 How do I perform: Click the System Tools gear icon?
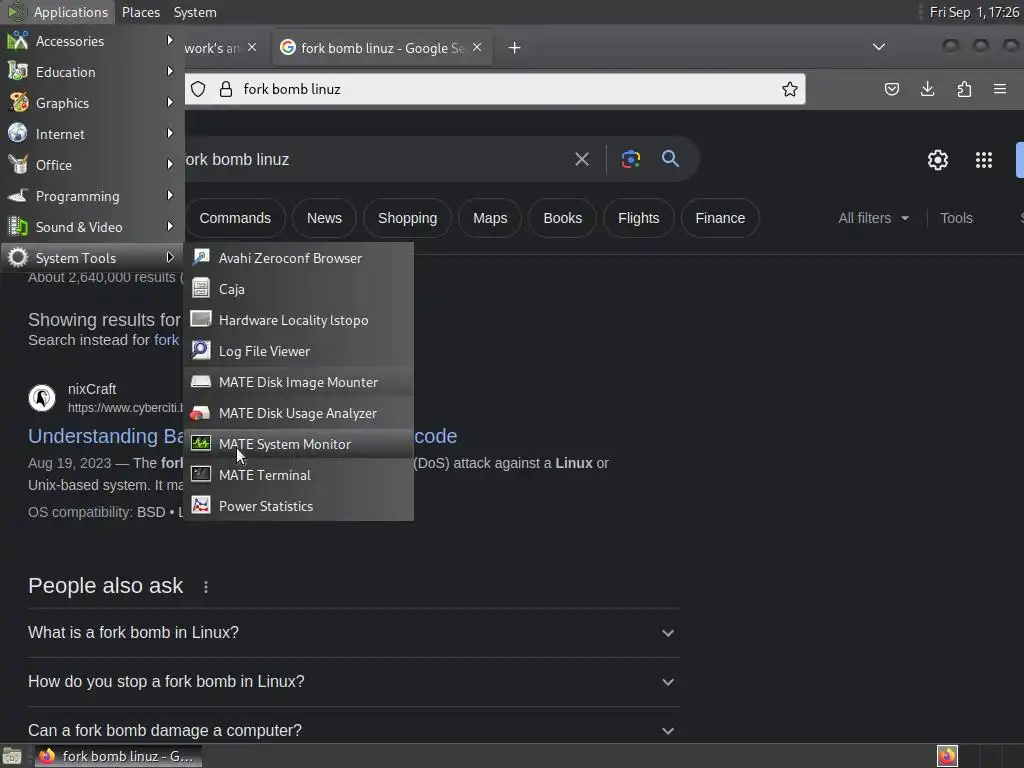pyautogui.click(x=18, y=257)
